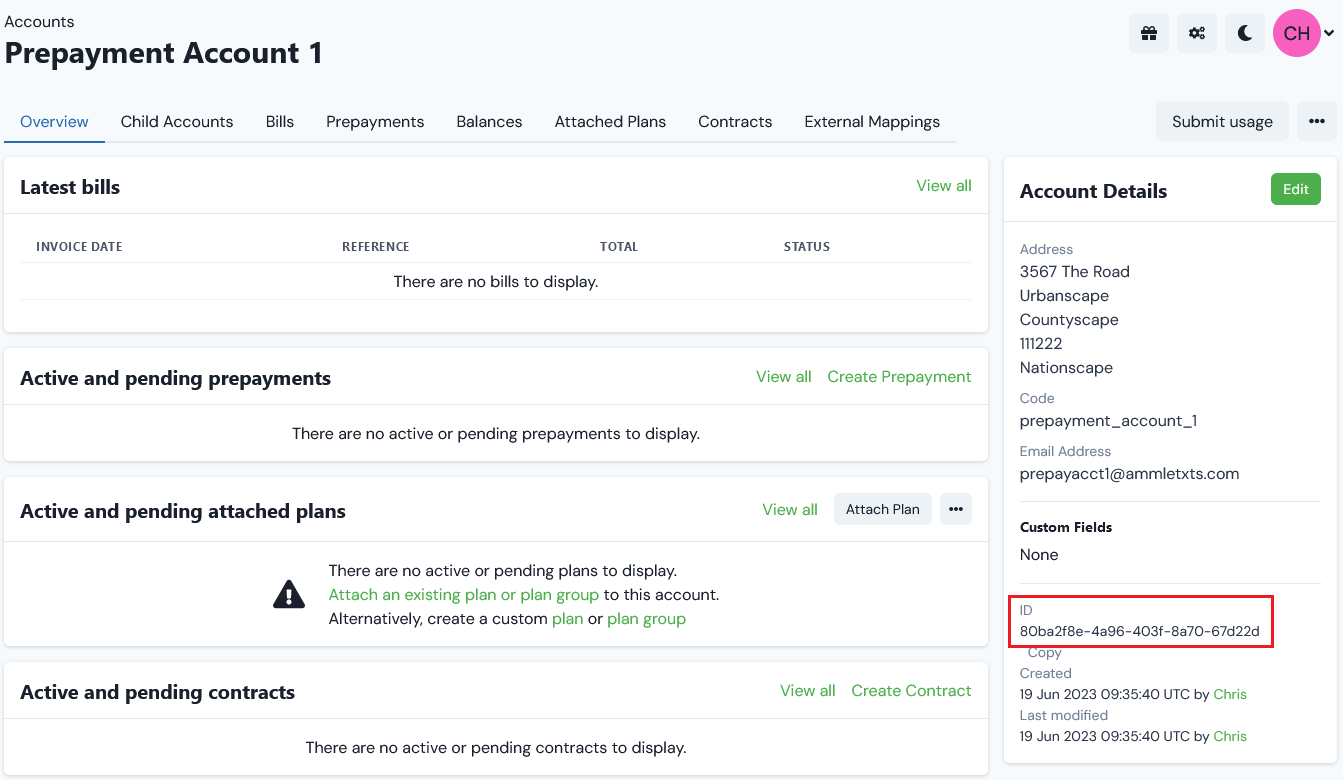Click the pink CH profile avatar

[1296, 33]
